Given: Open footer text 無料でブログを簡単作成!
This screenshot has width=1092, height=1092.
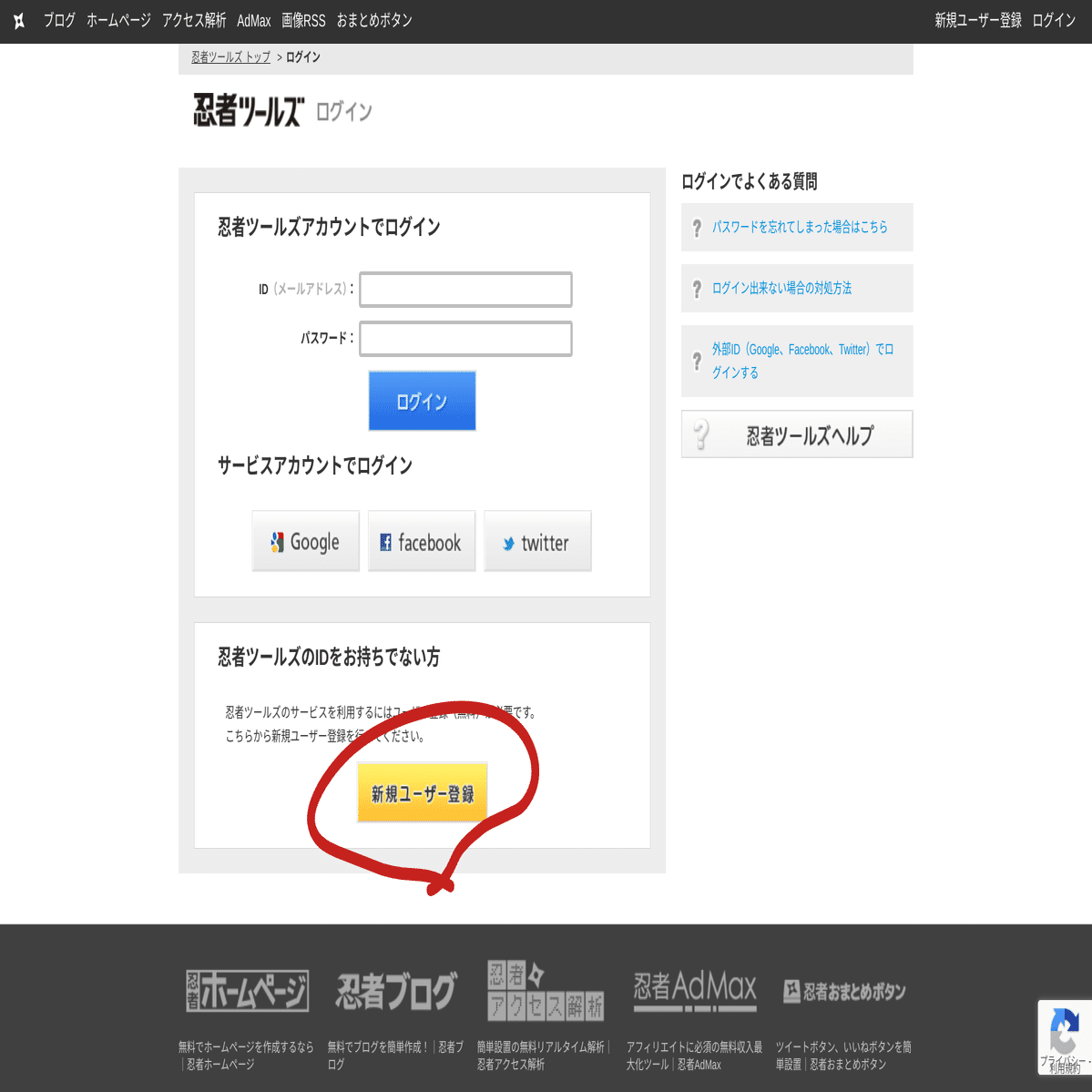Looking at the screenshot, I should pyautogui.click(x=377, y=1046).
